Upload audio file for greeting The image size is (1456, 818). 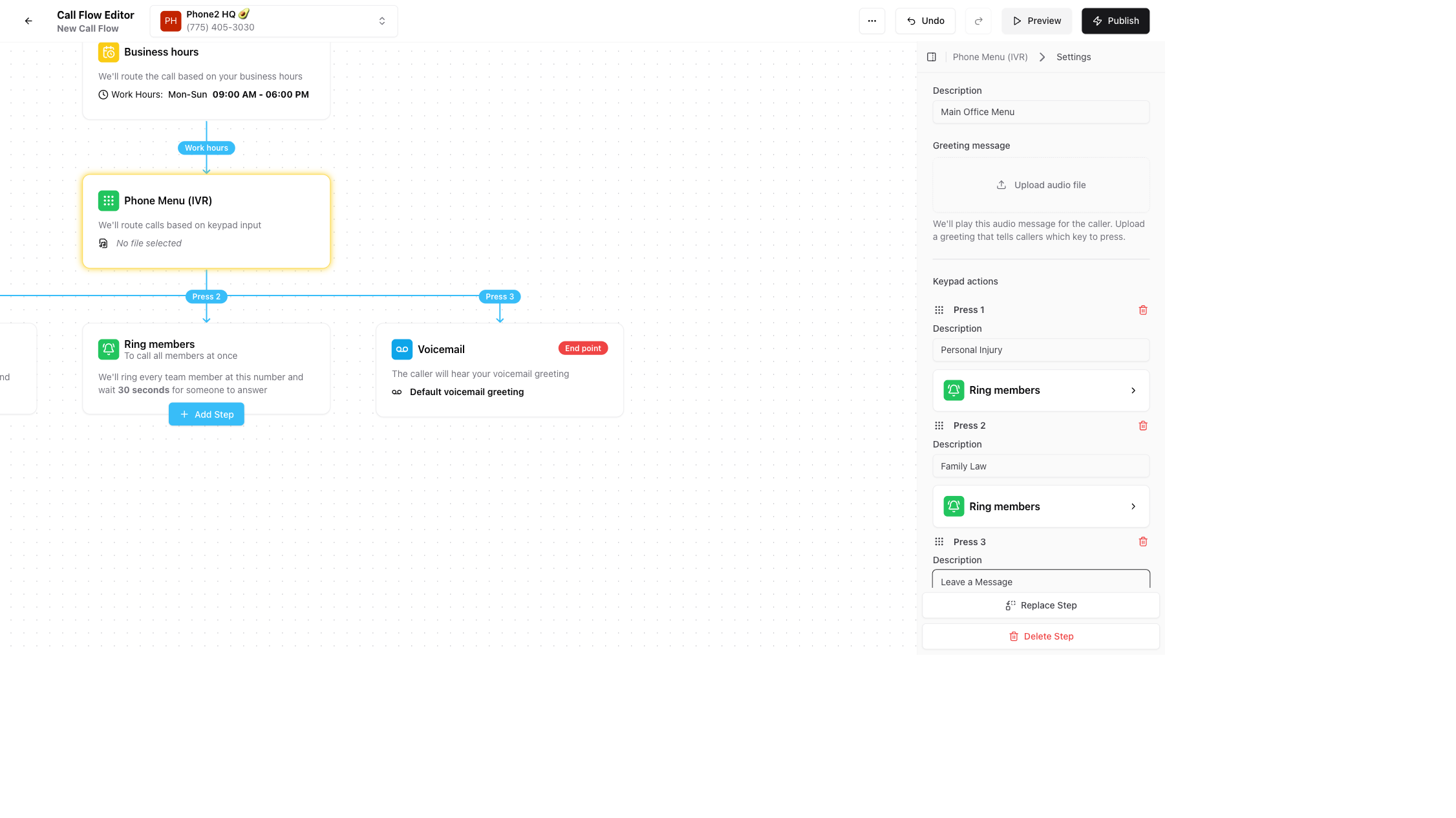[x=1041, y=185]
